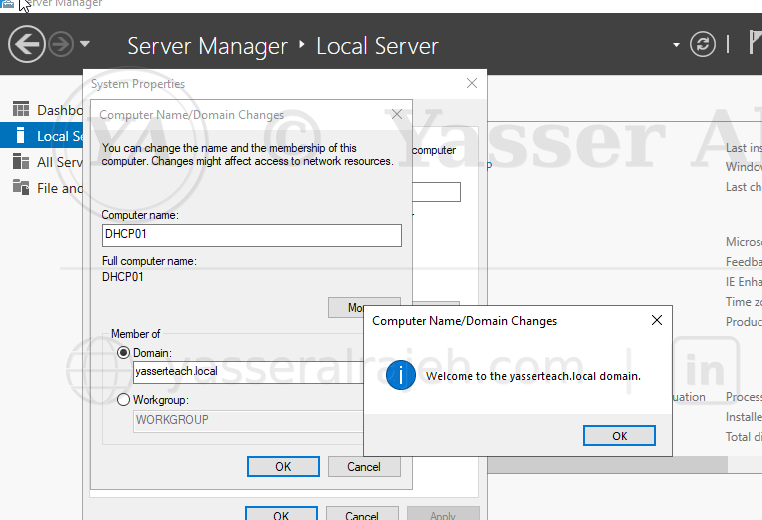Click Cancel in Computer Name/Domain Changes dialog
The width and height of the screenshot is (762, 520).
(x=364, y=467)
